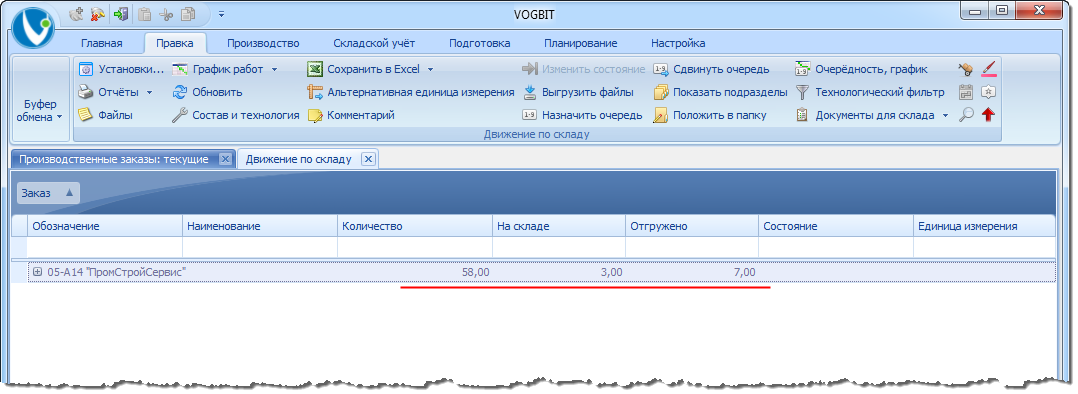Open the quick access toolbar customize arrow
The width and height of the screenshot is (1078, 394).
point(221,13)
